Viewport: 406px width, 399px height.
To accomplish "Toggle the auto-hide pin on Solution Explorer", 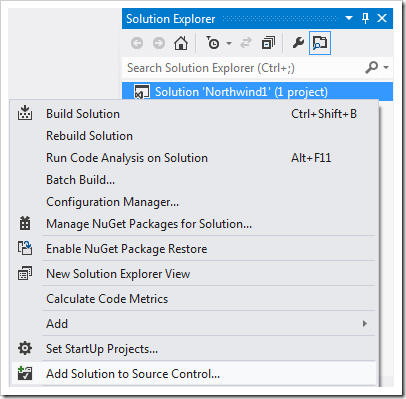I will [365, 18].
